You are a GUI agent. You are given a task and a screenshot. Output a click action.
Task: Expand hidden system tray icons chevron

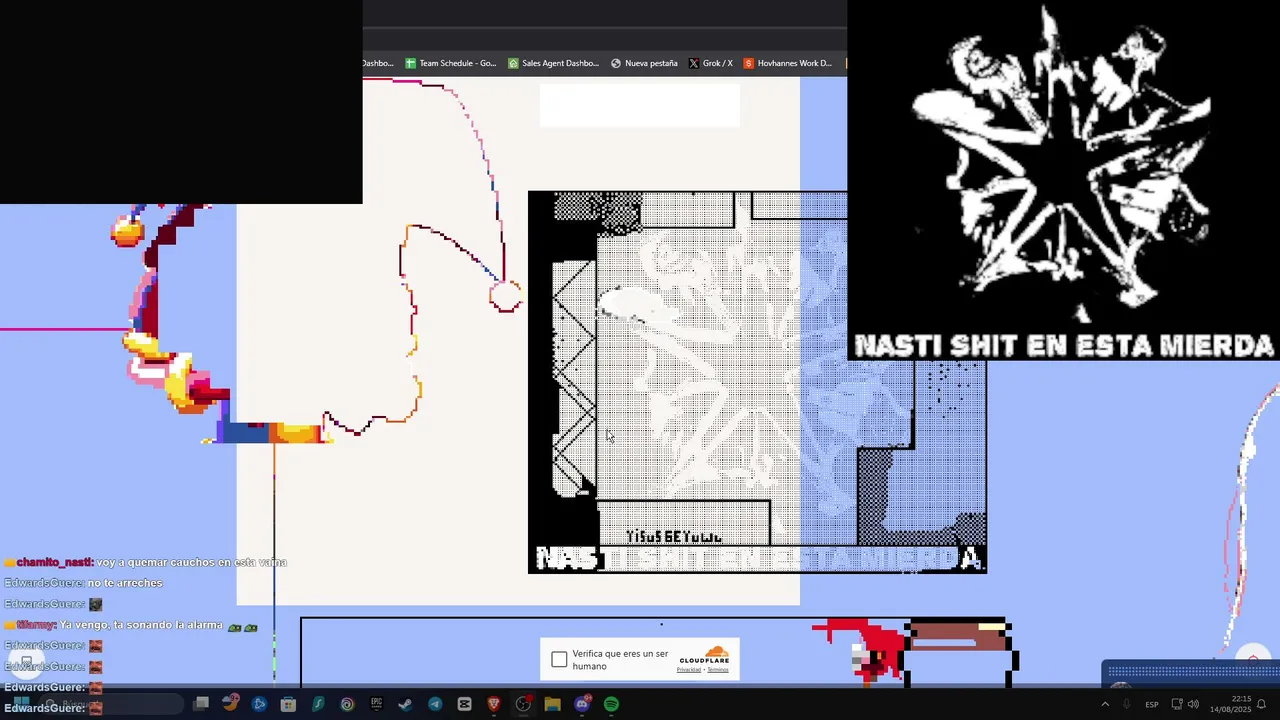pyautogui.click(x=1105, y=704)
